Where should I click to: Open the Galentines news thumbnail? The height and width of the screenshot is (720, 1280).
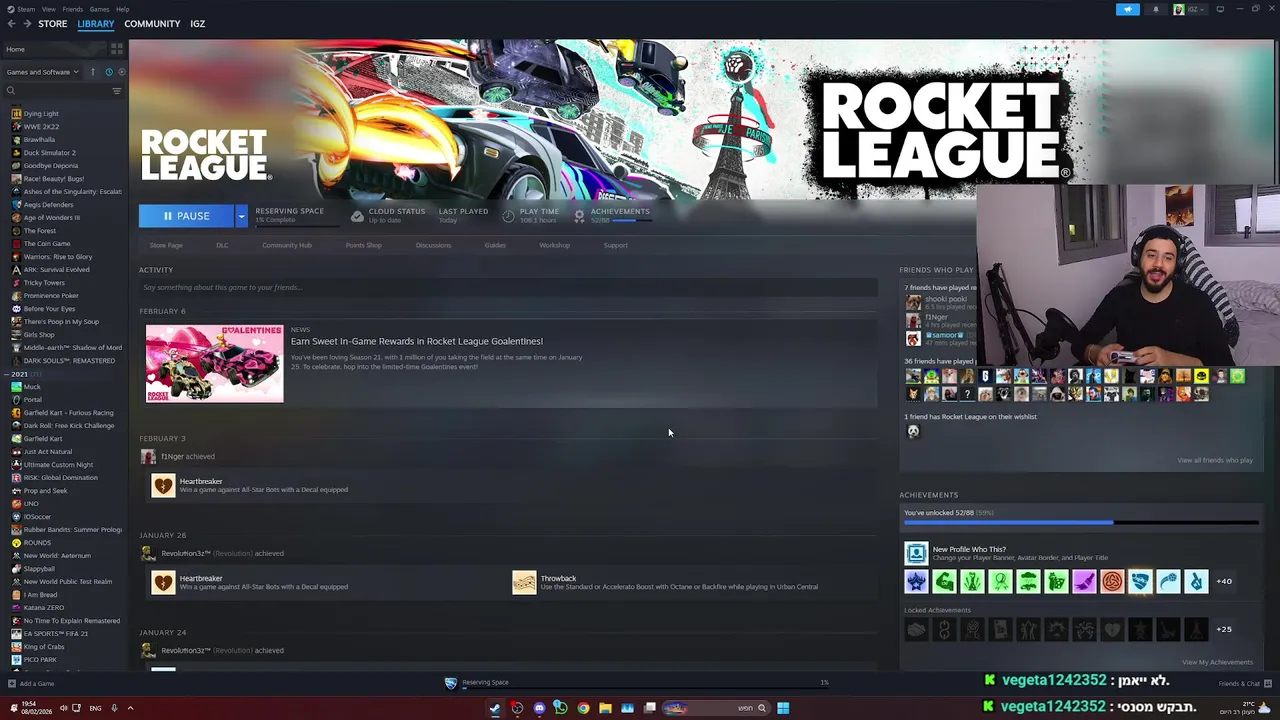pos(215,363)
